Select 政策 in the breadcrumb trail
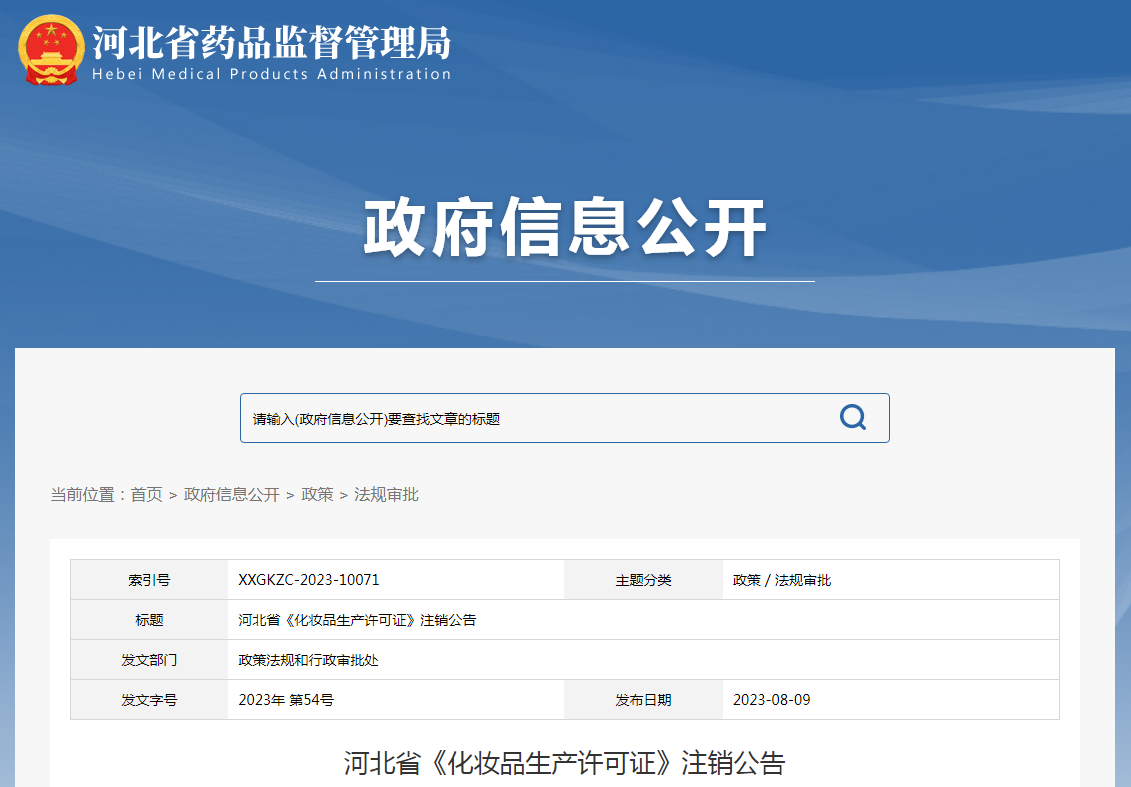The height and width of the screenshot is (787, 1131). click(x=317, y=495)
